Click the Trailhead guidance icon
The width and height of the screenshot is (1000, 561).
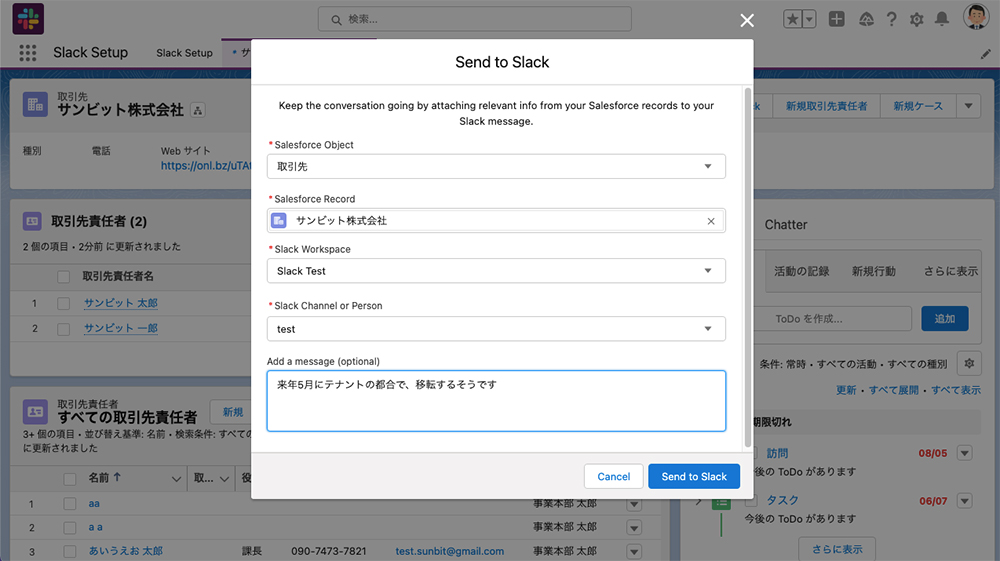coord(866,20)
